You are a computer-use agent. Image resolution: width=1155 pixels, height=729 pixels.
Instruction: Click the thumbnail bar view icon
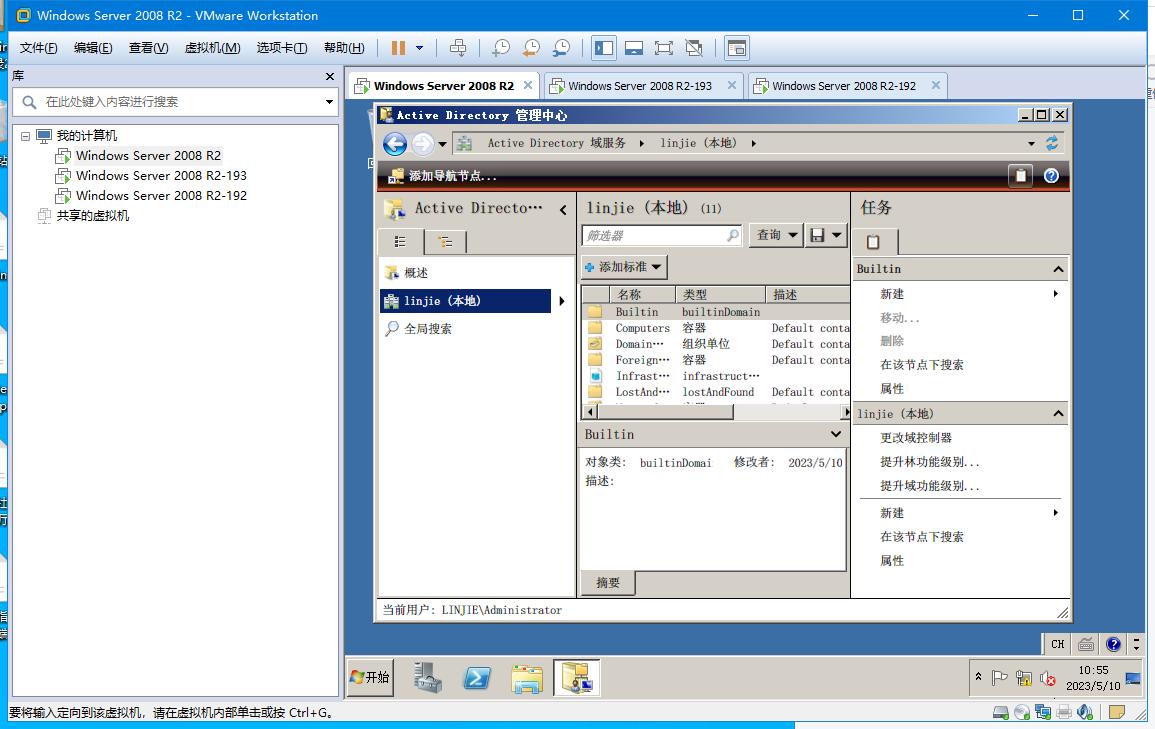click(633, 48)
